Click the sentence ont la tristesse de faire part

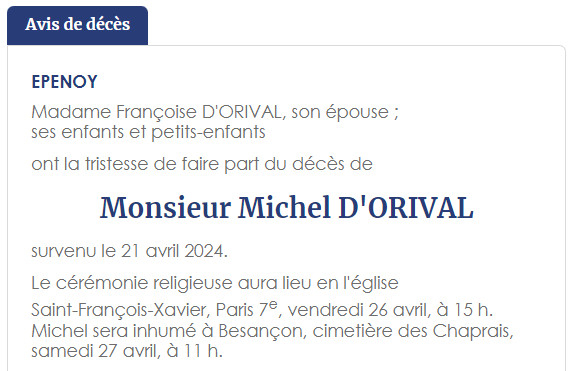tap(202, 164)
